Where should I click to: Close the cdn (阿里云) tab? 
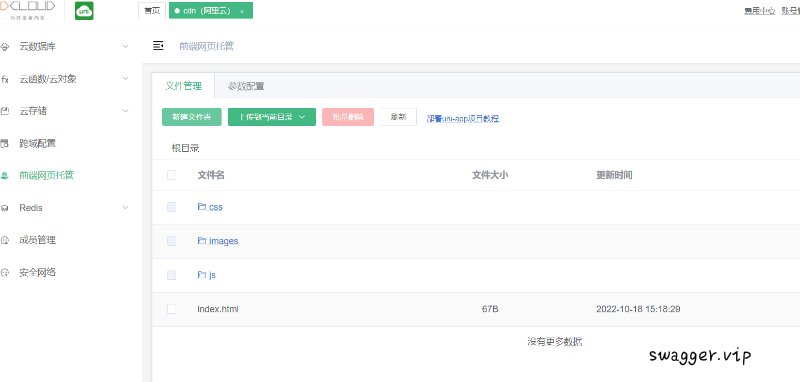click(242, 11)
